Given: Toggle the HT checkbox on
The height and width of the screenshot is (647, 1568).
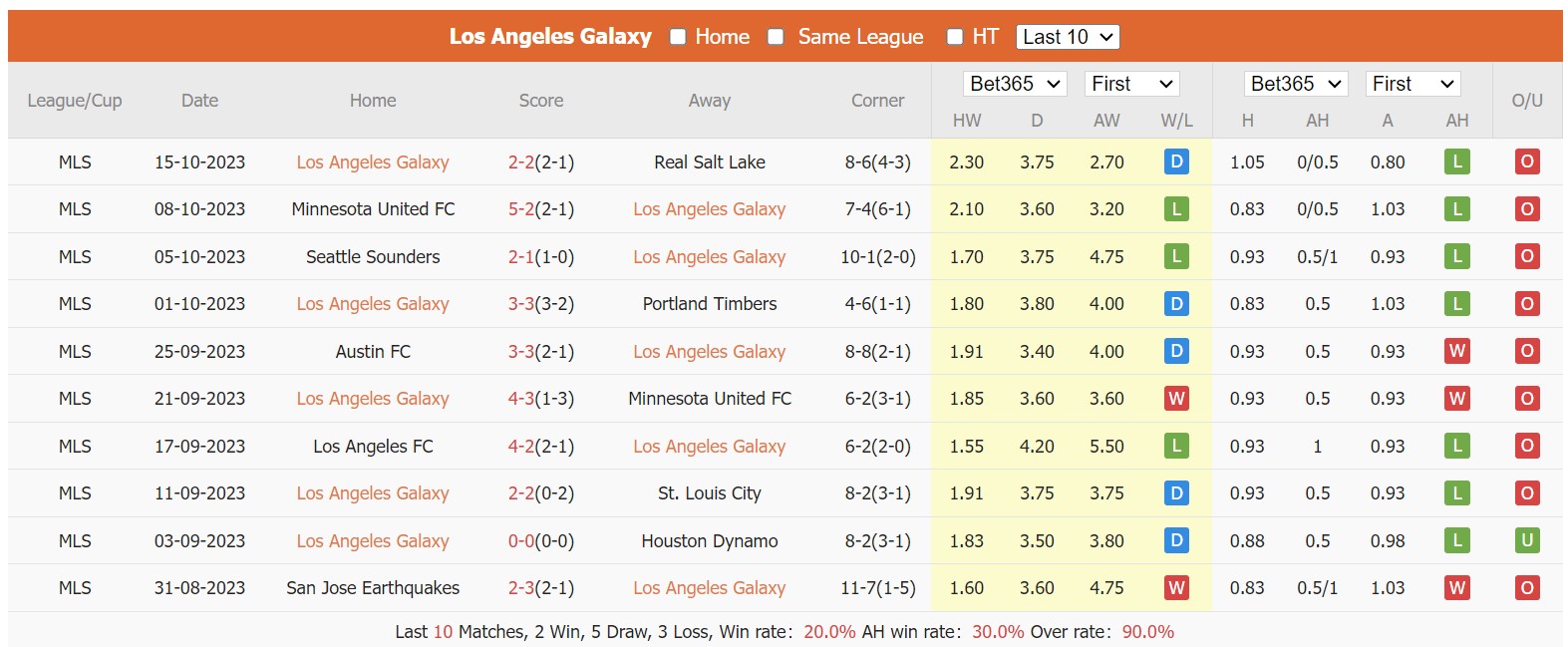Looking at the screenshot, I should coord(954,36).
